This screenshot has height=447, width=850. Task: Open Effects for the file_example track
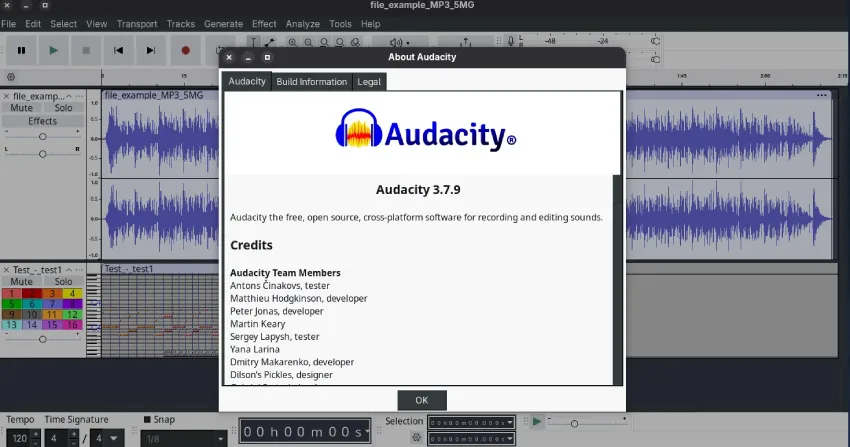[42, 121]
